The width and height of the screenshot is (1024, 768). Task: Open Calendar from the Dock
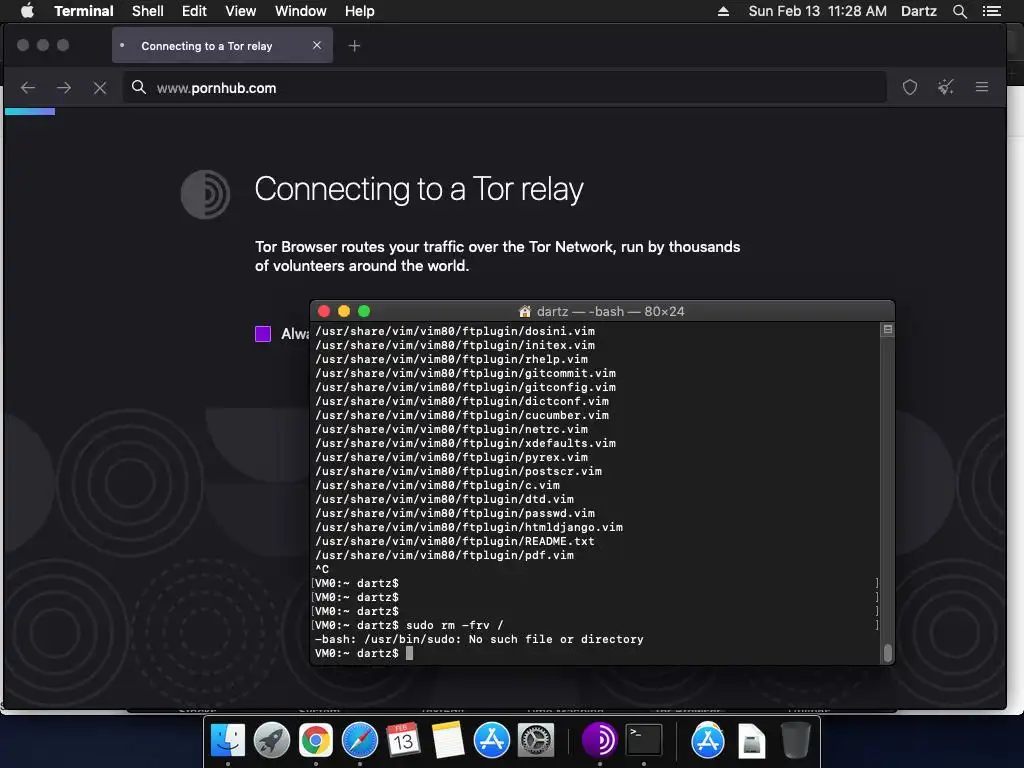(403, 740)
